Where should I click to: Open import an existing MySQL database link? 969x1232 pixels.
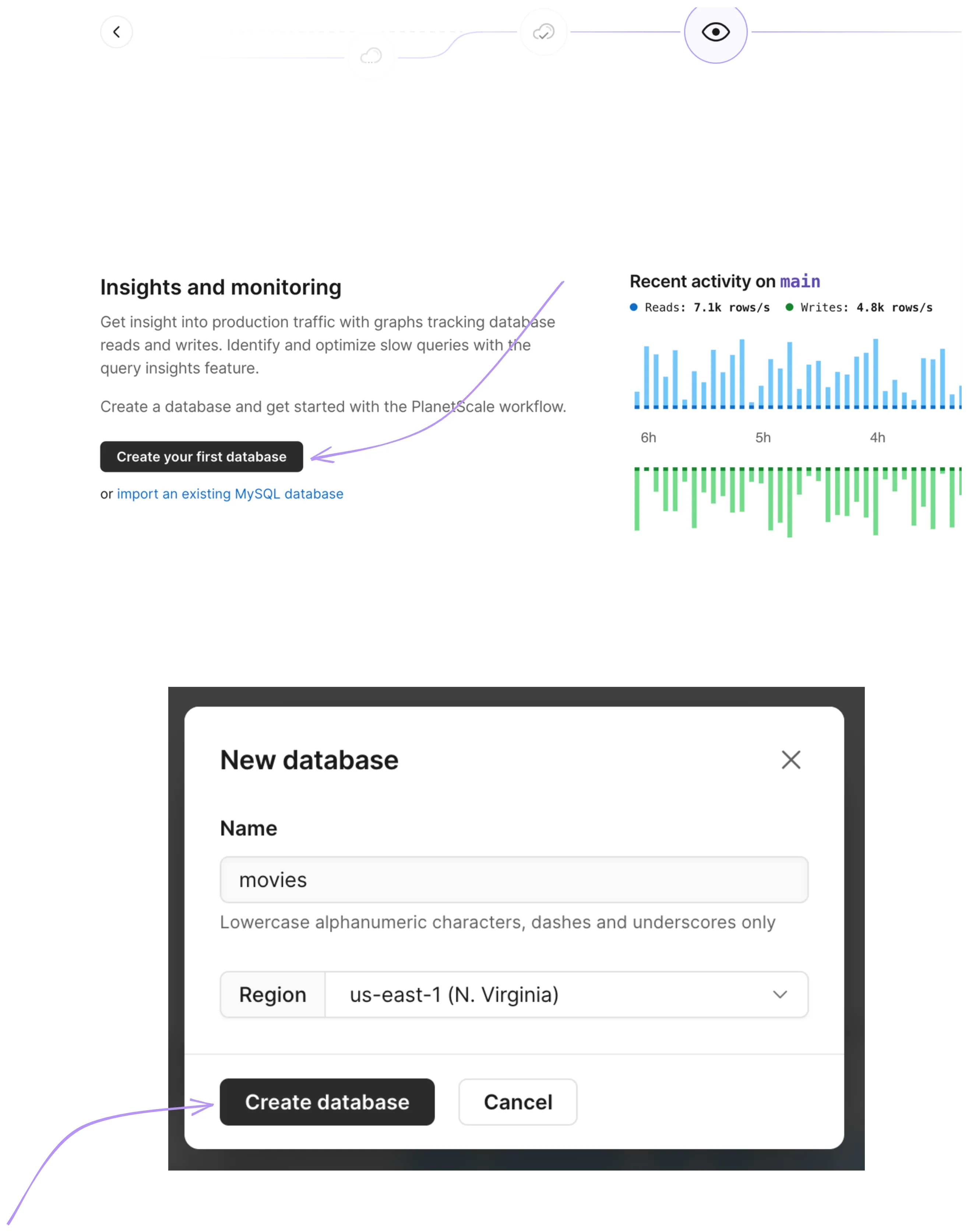[x=230, y=494]
